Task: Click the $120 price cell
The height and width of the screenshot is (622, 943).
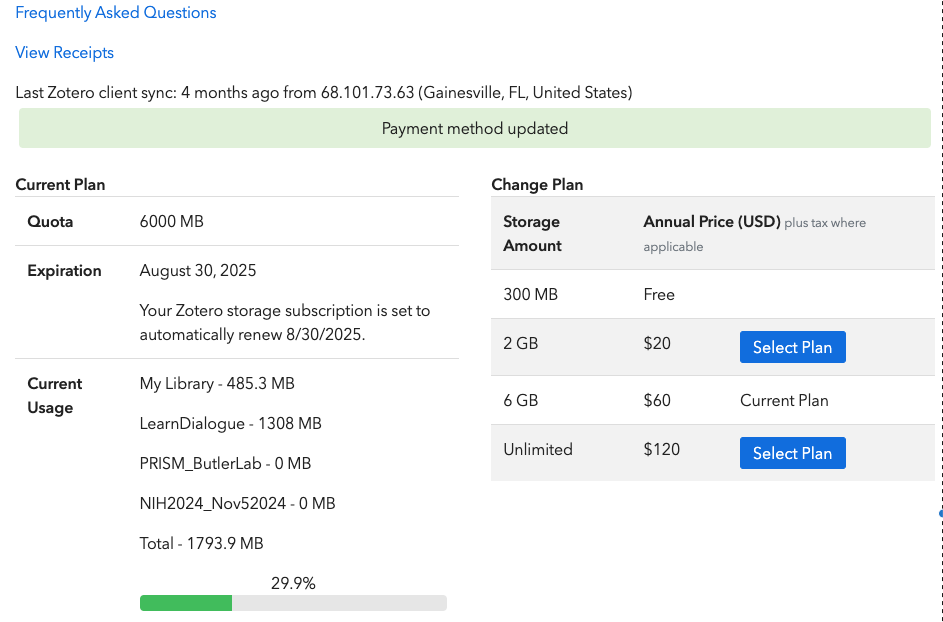Action: click(x=662, y=449)
